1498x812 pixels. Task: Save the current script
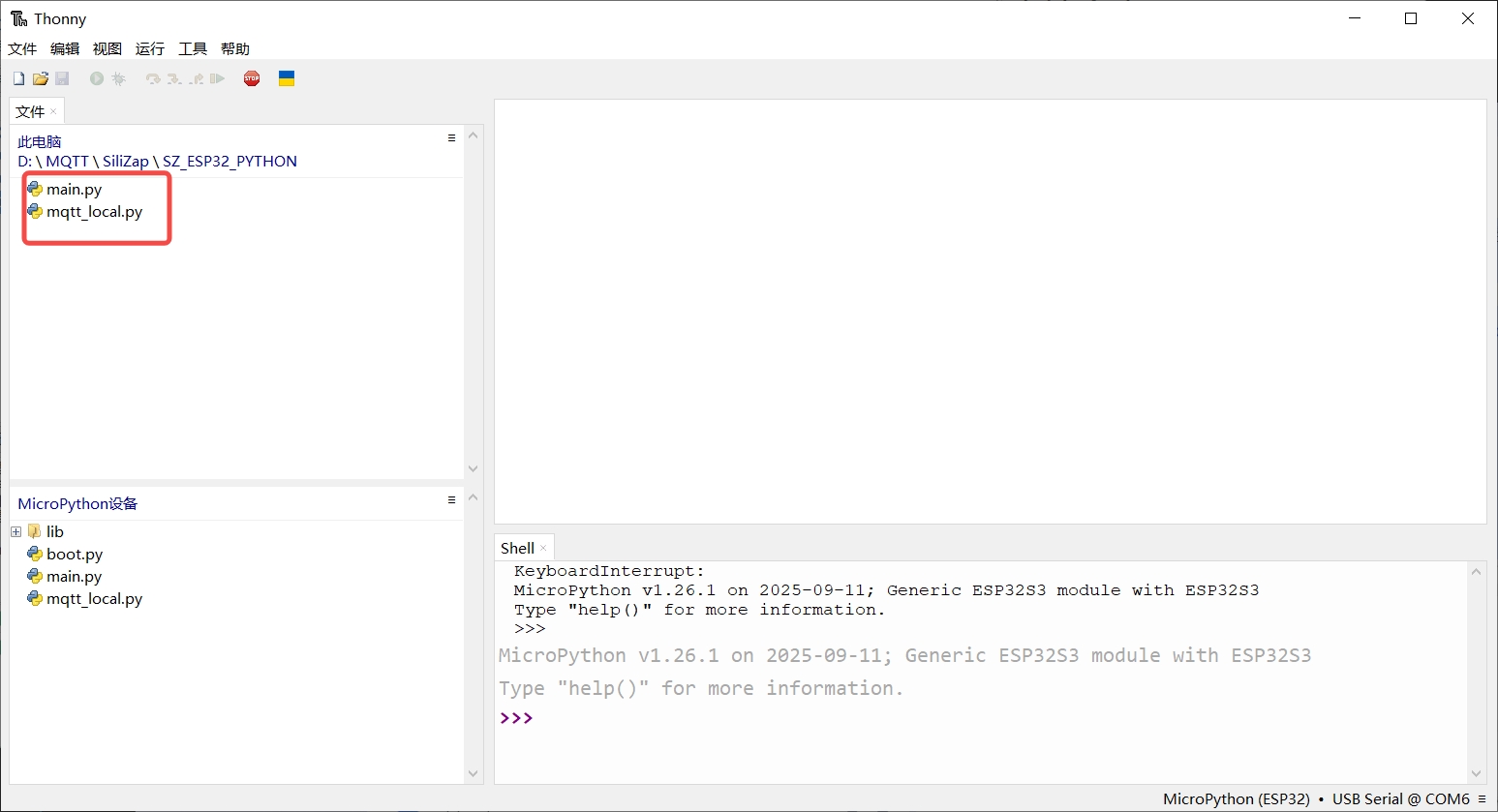click(x=62, y=78)
